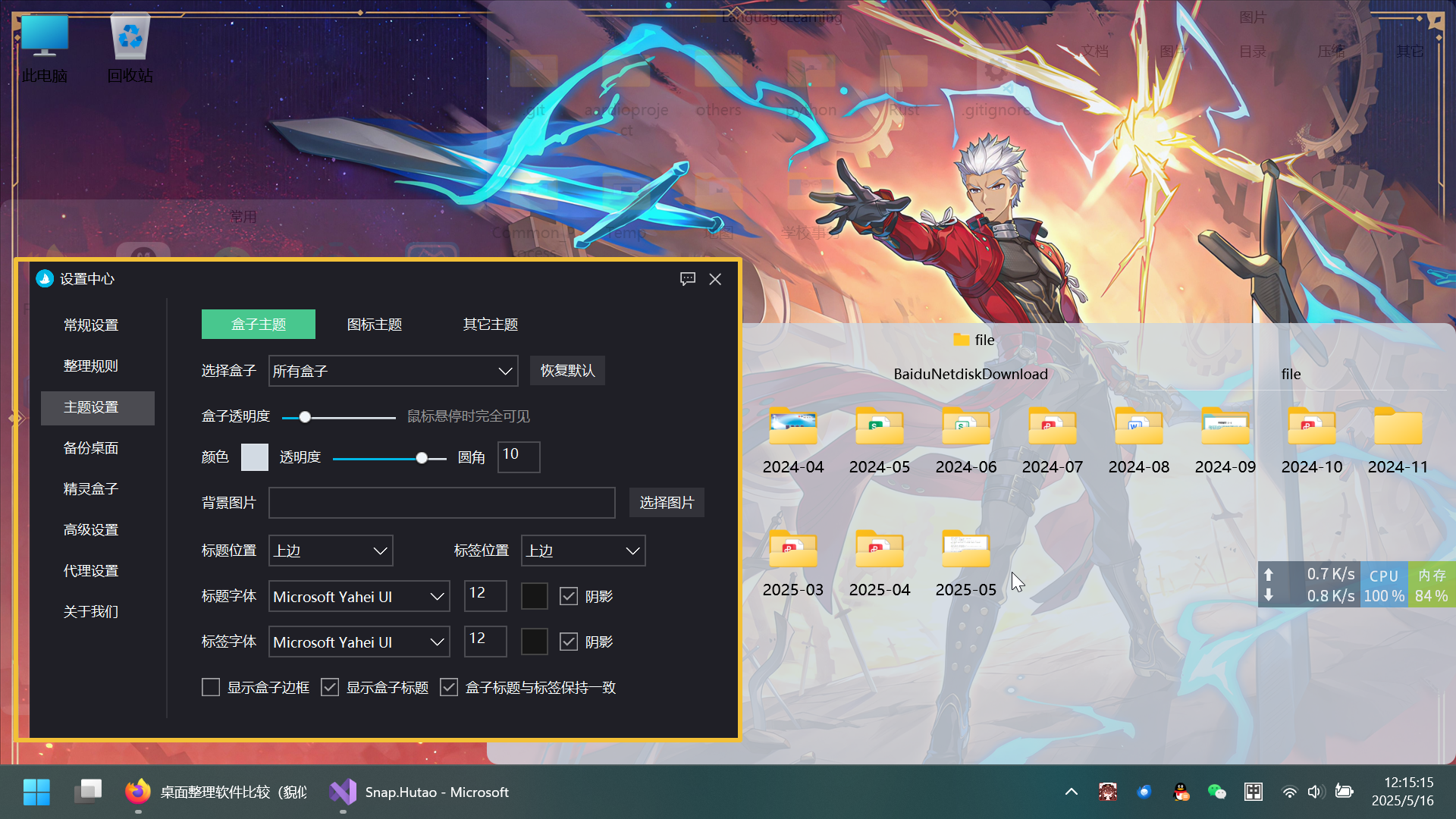
Task: Adjust the color 透明度 slider
Action: click(389, 458)
